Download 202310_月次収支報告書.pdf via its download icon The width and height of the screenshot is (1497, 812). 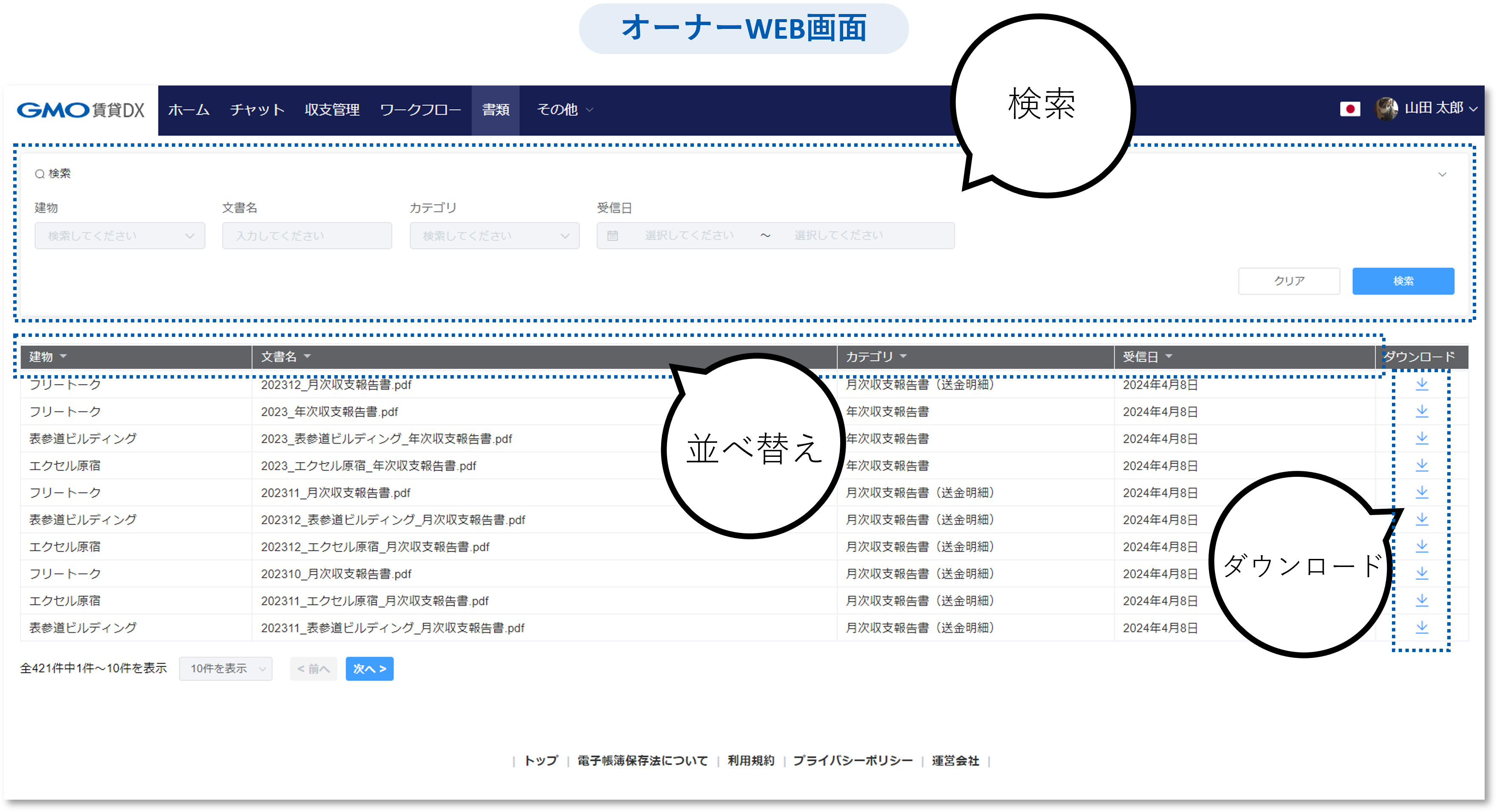point(1421,573)
